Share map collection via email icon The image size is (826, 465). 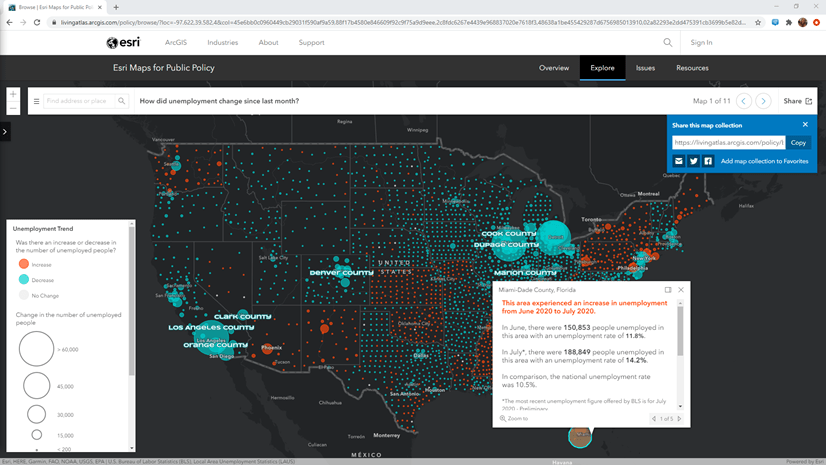click(679, 161)
